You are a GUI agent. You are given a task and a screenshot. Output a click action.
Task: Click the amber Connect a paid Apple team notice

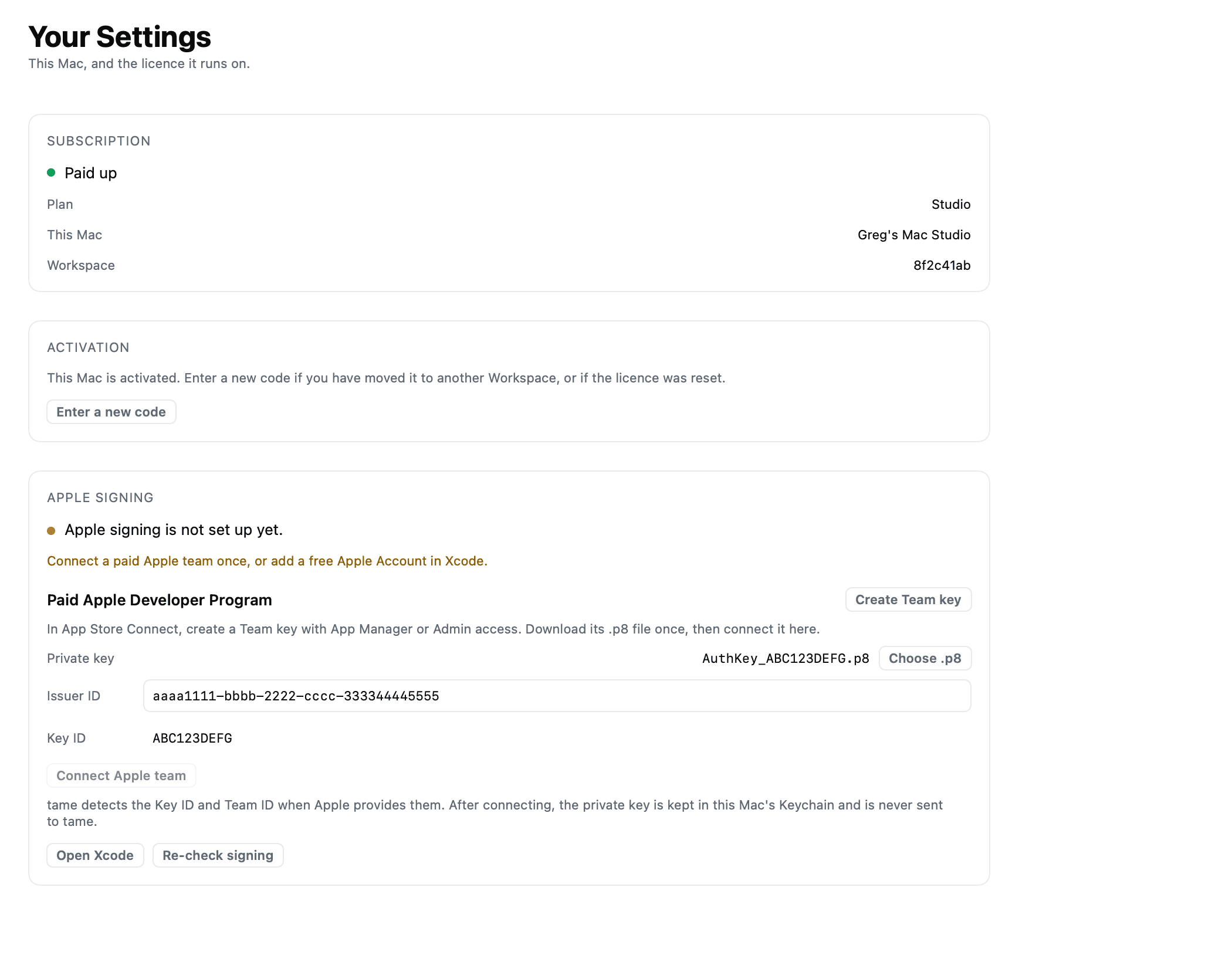pos(267,561)
